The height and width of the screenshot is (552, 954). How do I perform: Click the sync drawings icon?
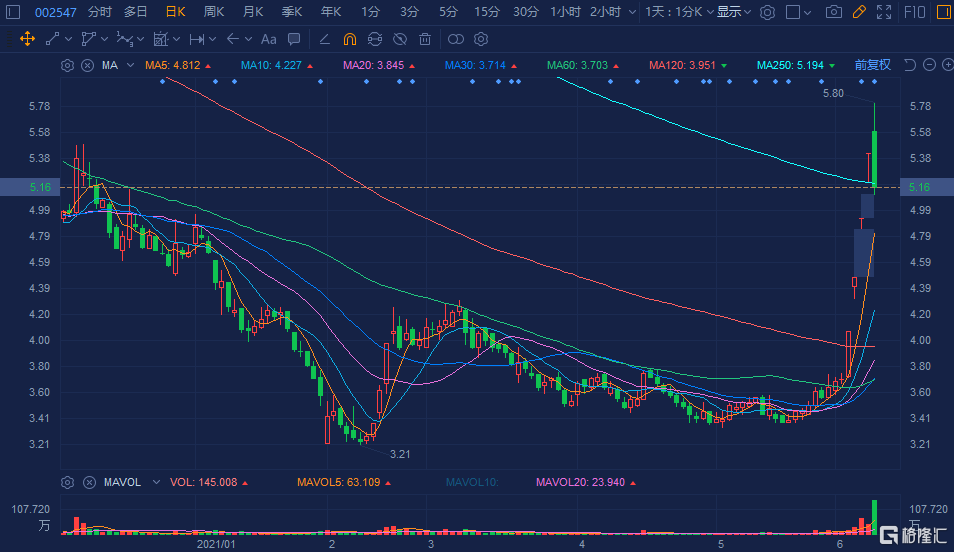tap(375, 40)
